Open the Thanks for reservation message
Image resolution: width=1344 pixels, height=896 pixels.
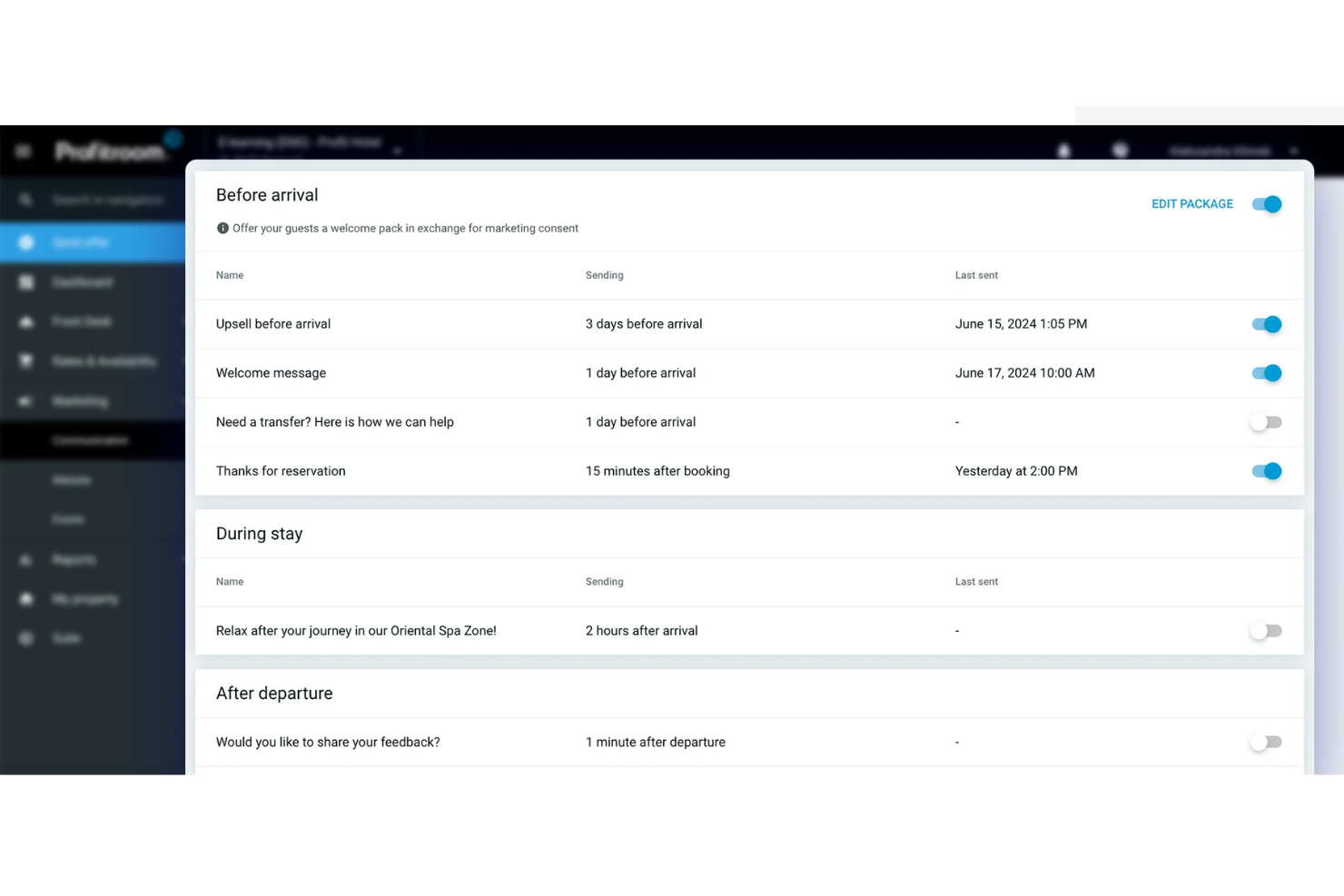(281, 471)
